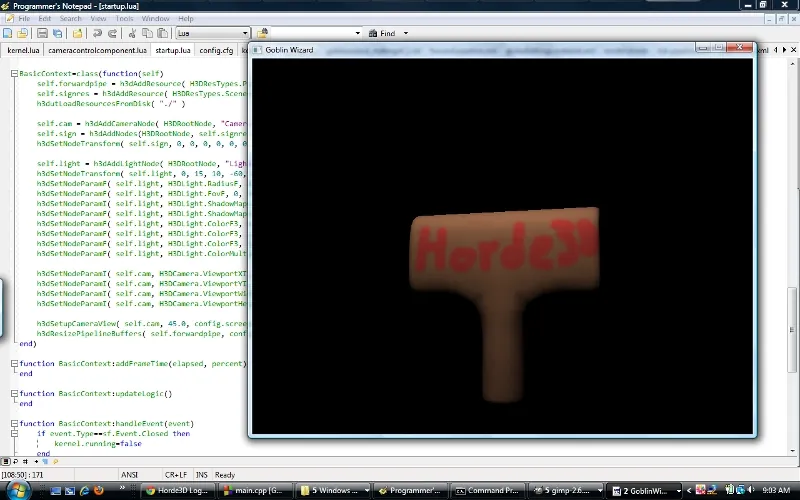Collapse the BasicContext:updateLogic function fold
The height and width of the screenshot is (500, 800).
(x=14, y=393)
